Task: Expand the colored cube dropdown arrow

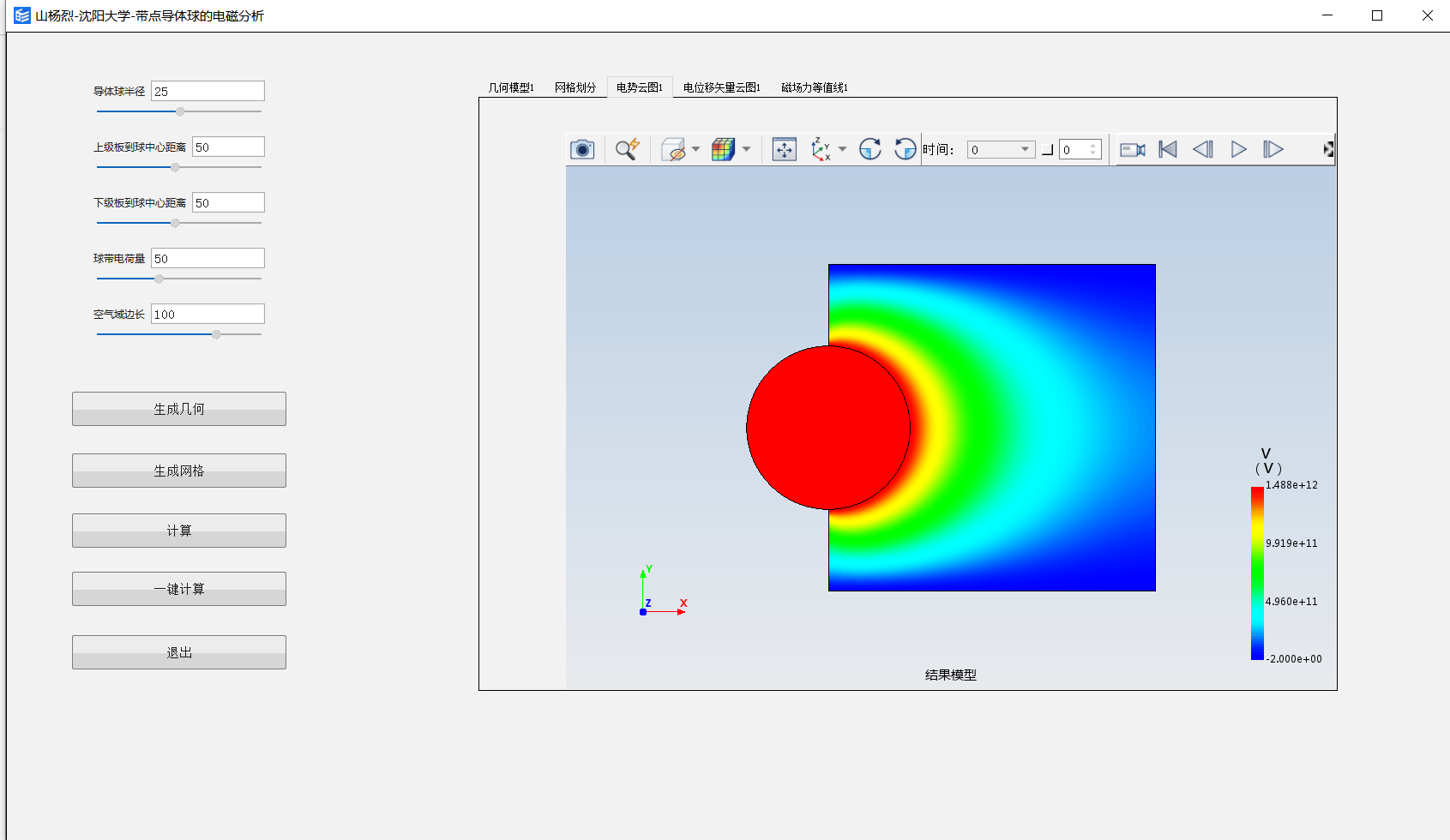Action: [746, 149]
